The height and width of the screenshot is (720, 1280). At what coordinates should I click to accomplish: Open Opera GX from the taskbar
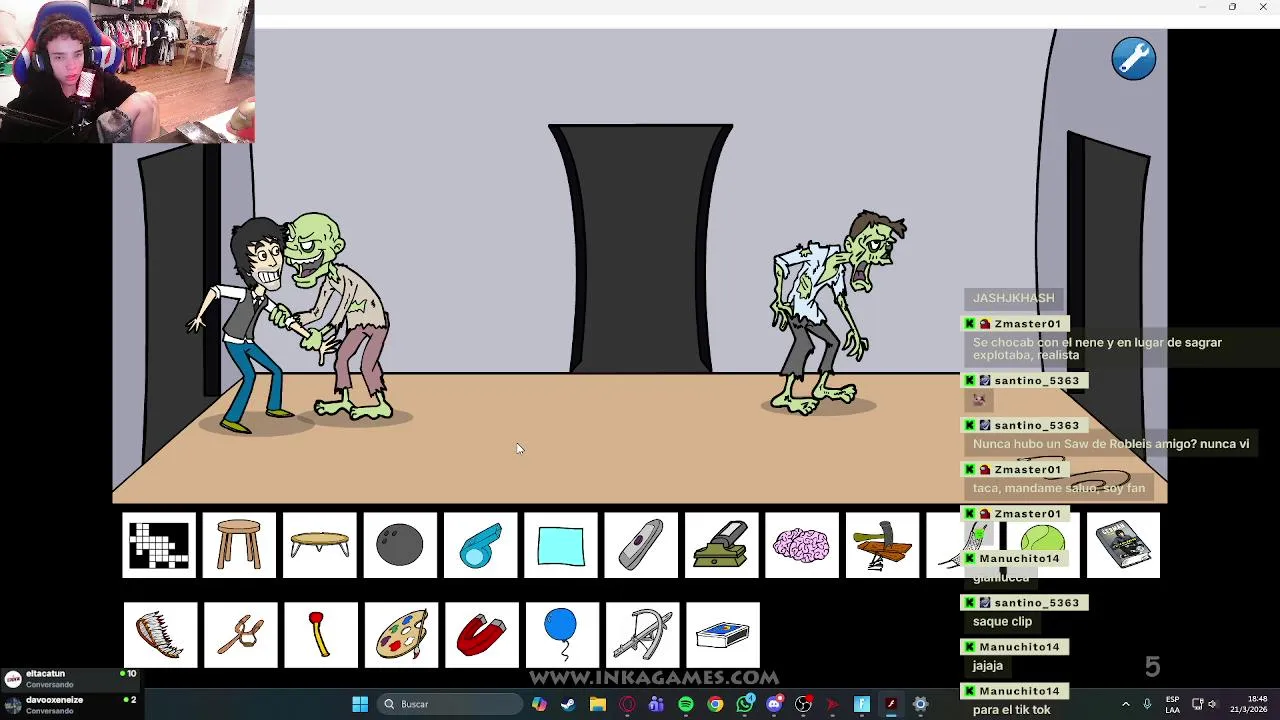pos(627,704)
